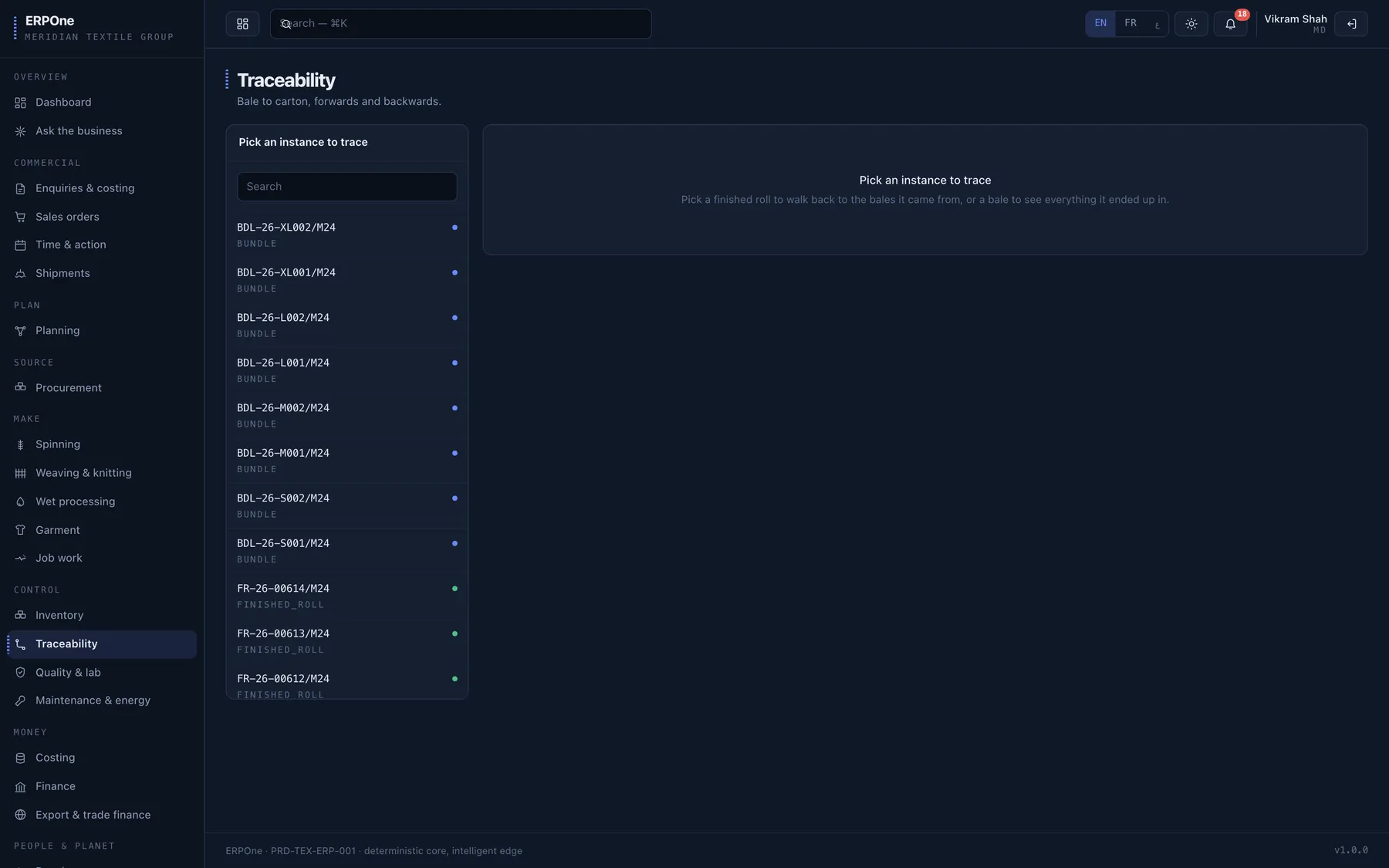1389x868 pixels.
Task: Click the Procurement boxes icon
Action: [x=20, y=387]
